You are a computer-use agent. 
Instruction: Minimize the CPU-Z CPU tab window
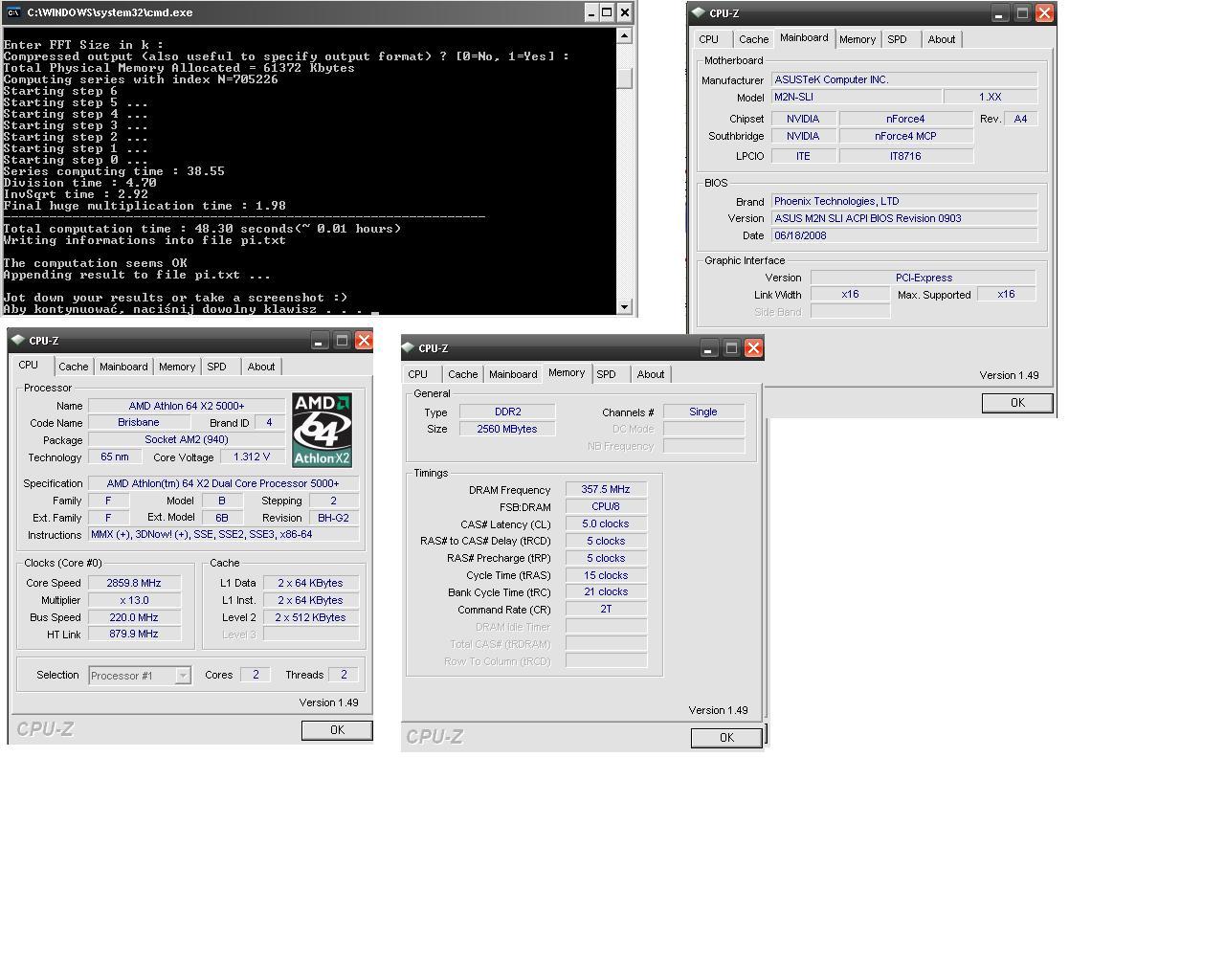[x=319, y=340]
